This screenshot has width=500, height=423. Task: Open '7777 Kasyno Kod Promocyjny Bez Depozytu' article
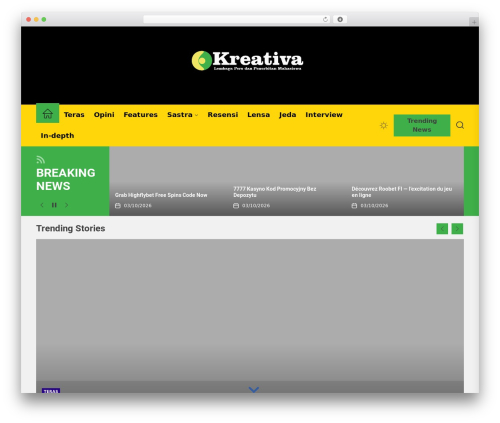point(275,192)
